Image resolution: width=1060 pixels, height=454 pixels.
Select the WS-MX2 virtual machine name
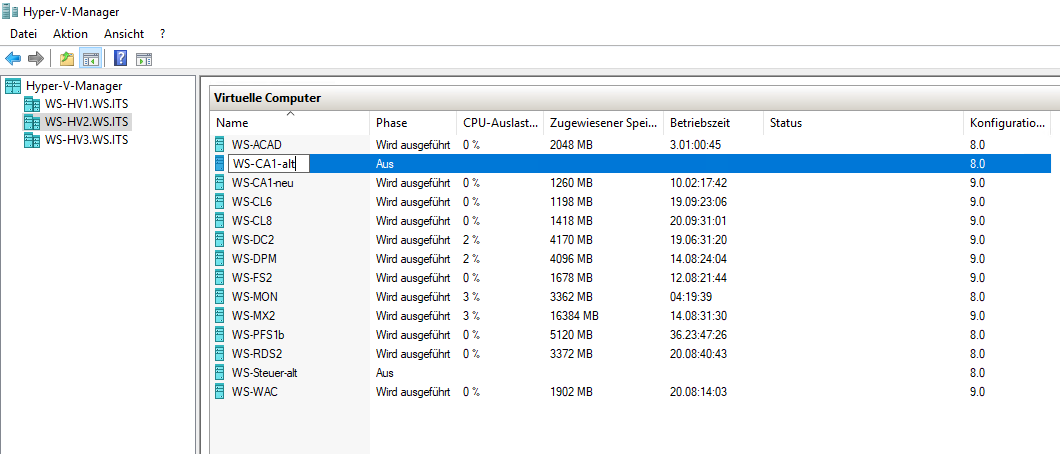coord(253,316)
